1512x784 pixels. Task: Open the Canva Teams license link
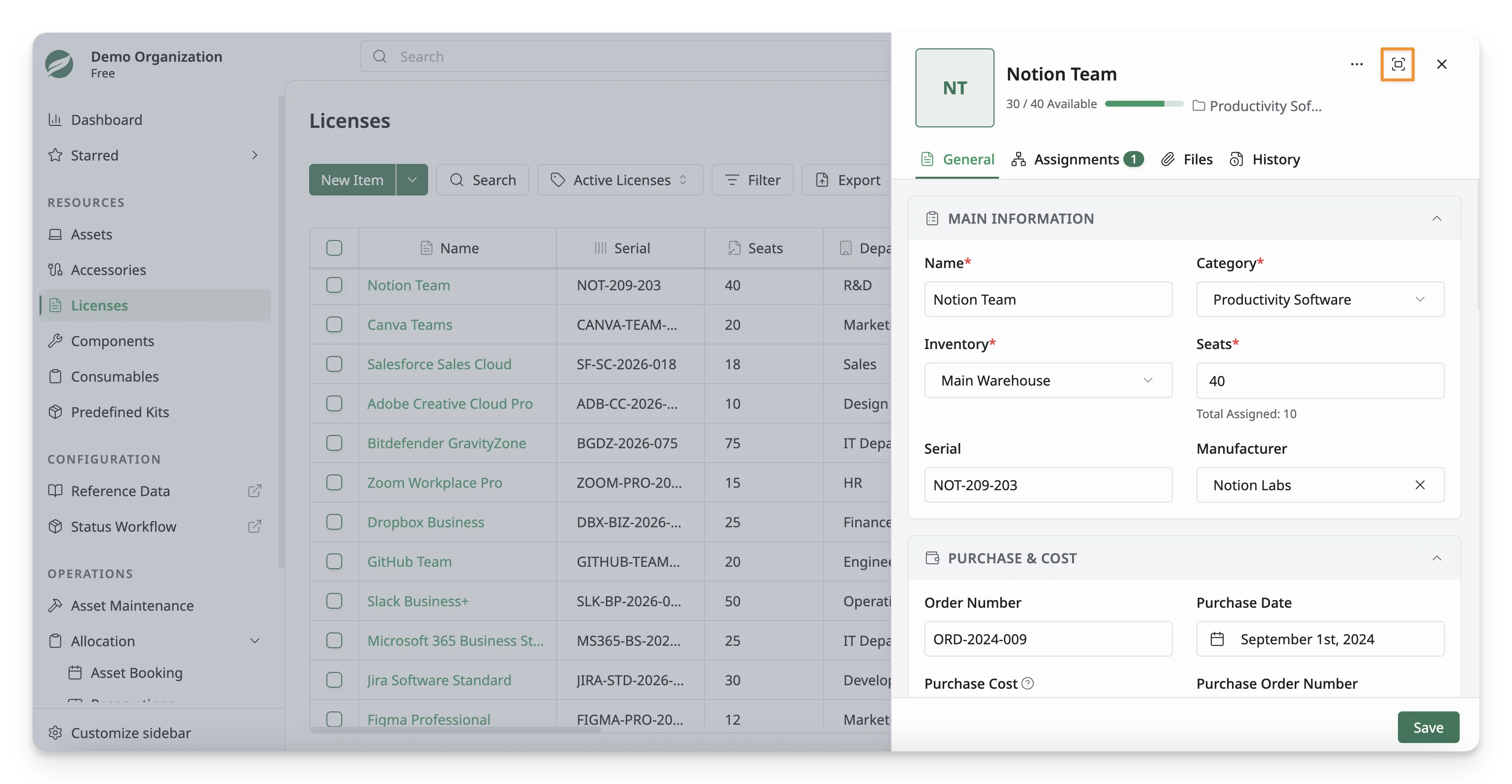click(x=409, y=324)
